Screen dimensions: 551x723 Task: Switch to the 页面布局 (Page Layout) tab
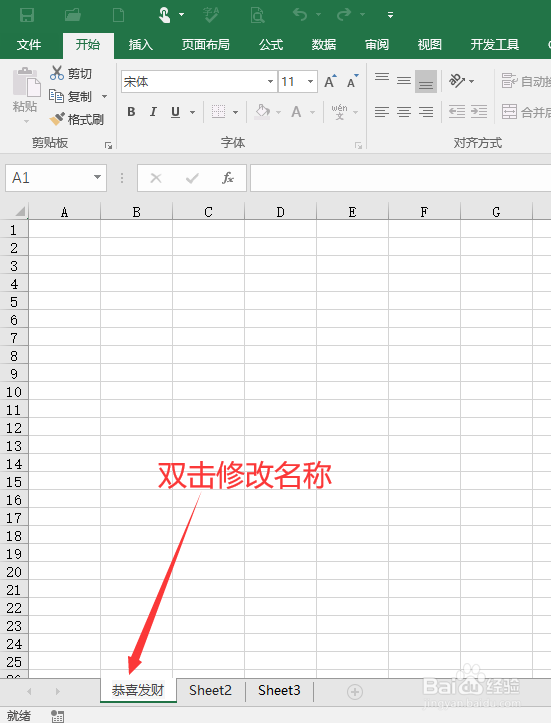click(206, 45)
